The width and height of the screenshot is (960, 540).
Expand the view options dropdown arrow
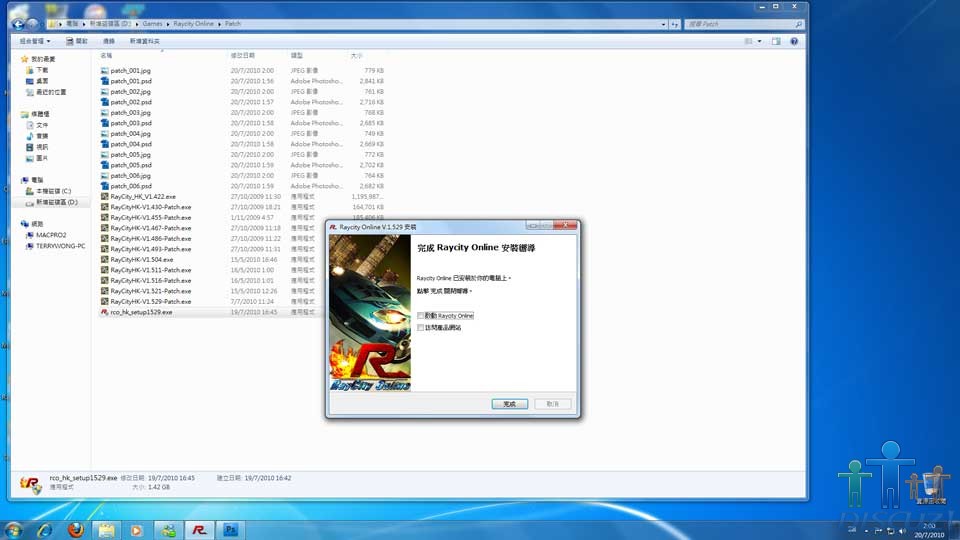coord(759,41)
